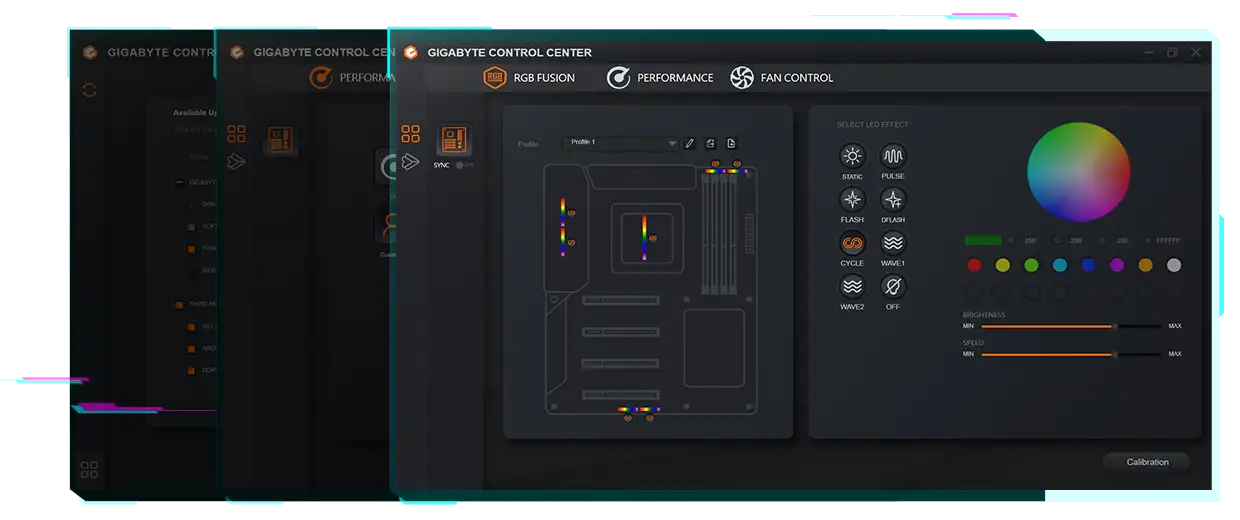Open the RGB Fusion tab

(x=530, y=77)
